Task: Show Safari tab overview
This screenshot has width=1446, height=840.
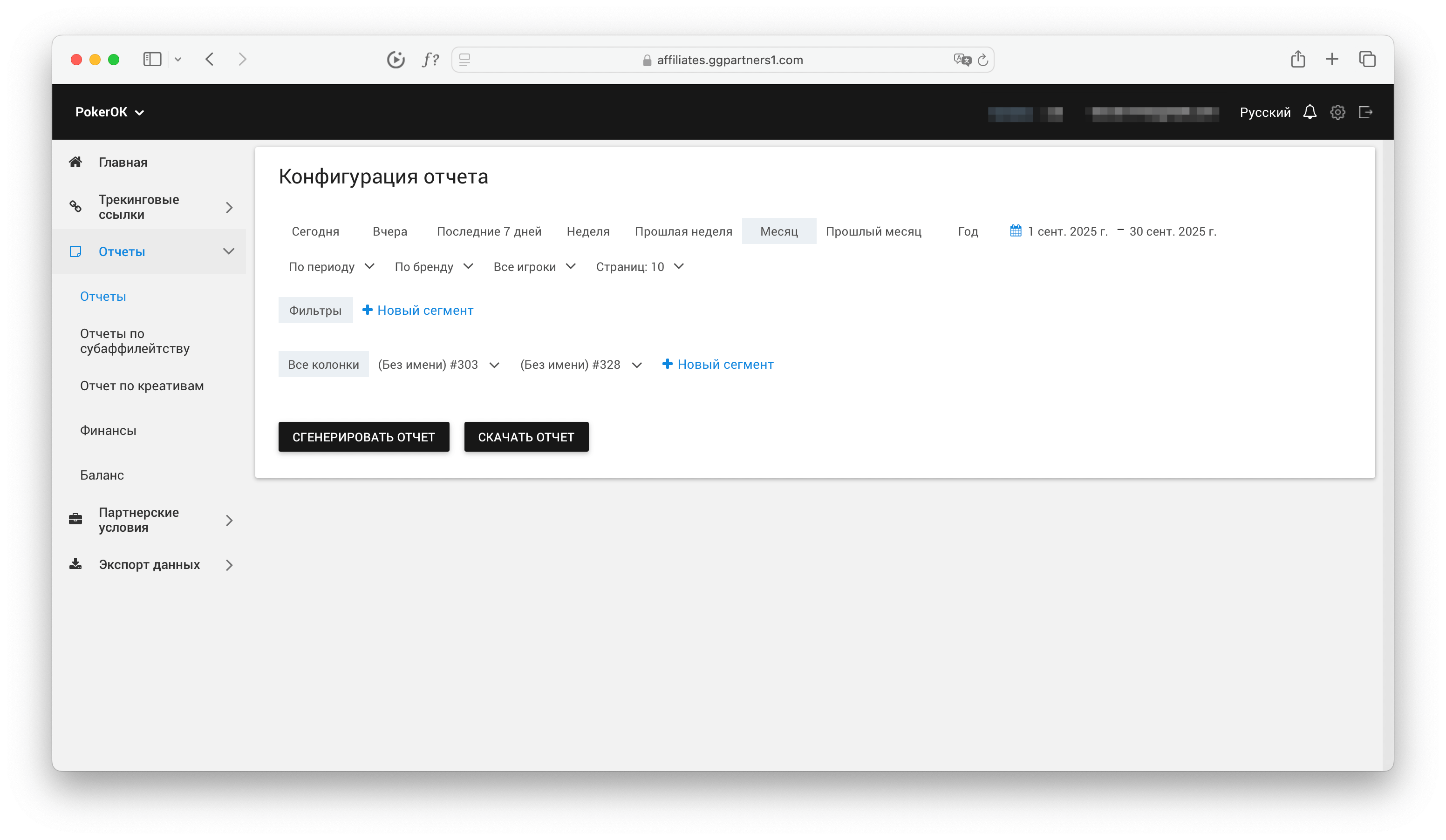Action: point(1367,59)
